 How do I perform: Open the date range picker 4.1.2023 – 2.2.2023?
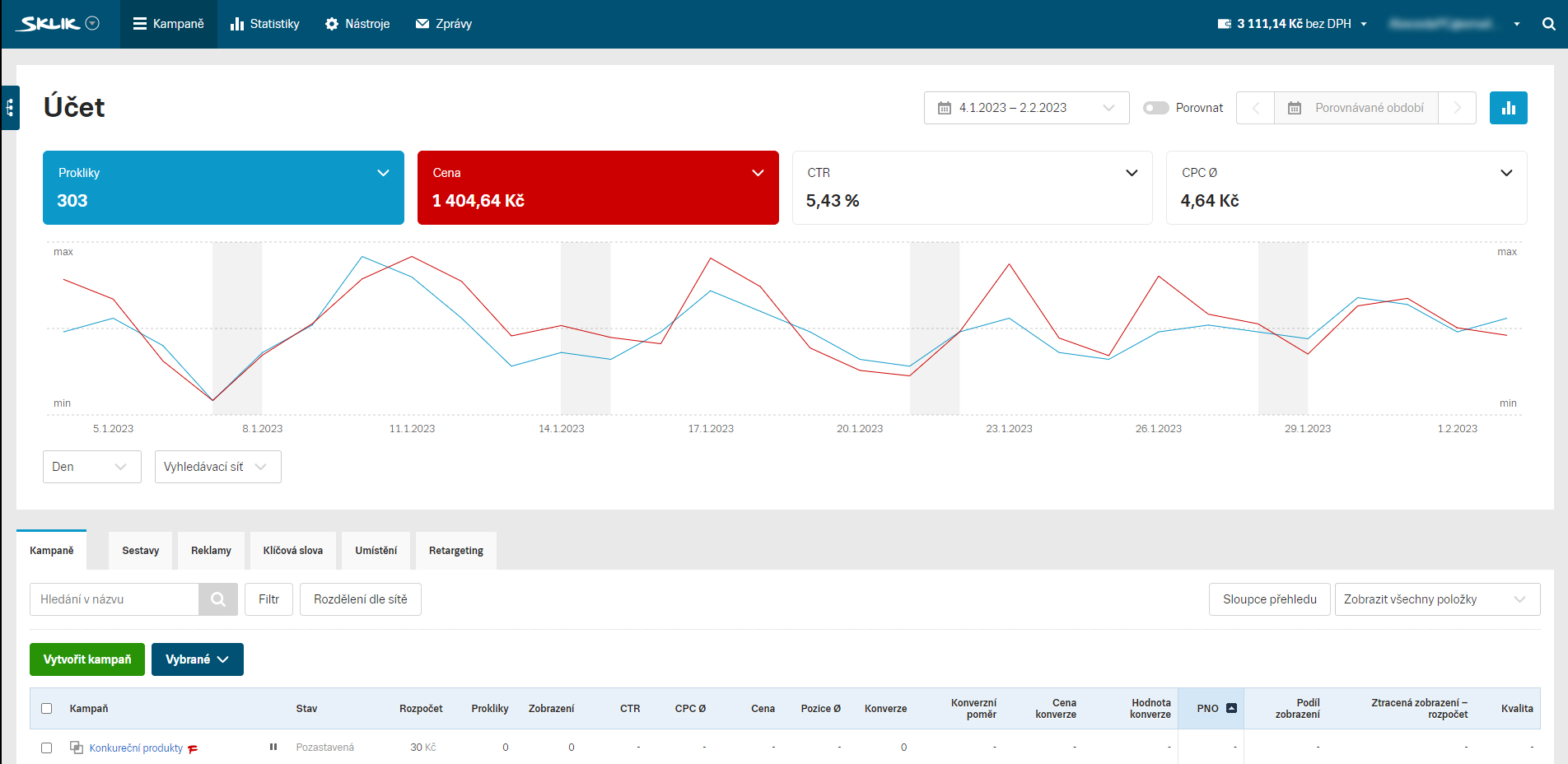point(1026,108)
